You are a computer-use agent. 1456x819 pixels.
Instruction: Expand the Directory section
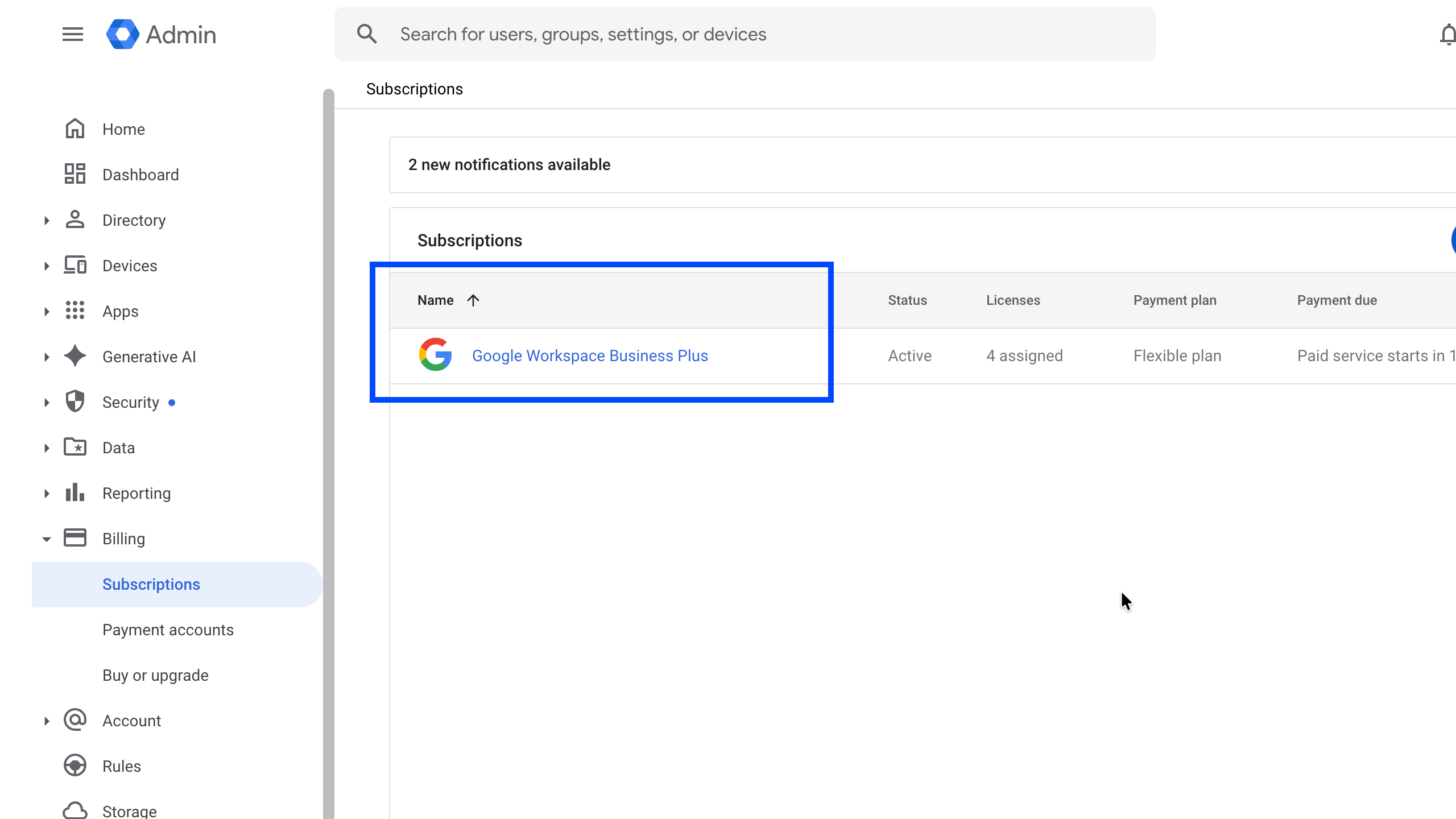click(47, 221)
